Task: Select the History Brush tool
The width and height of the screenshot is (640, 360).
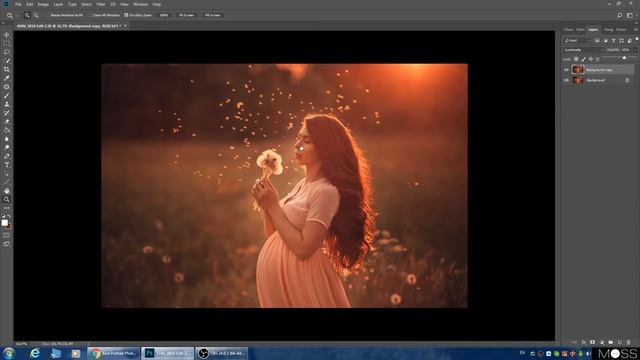Action: (x=7, y=113)
